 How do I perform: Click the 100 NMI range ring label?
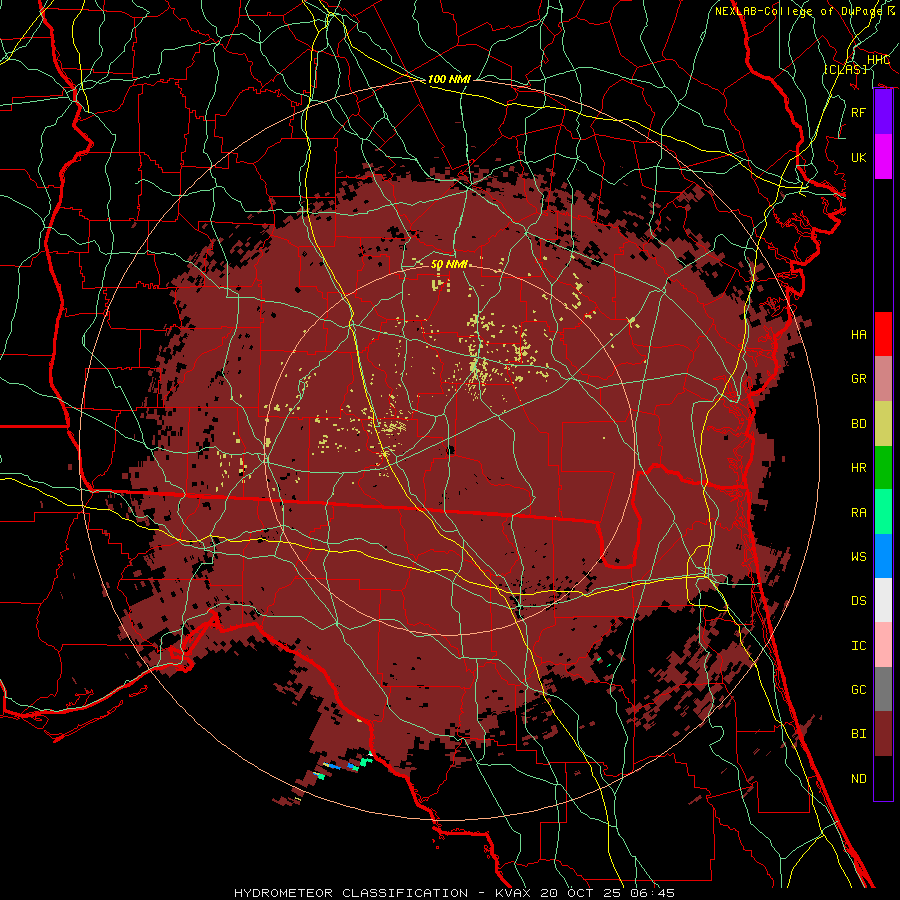[x=449, y=79]
